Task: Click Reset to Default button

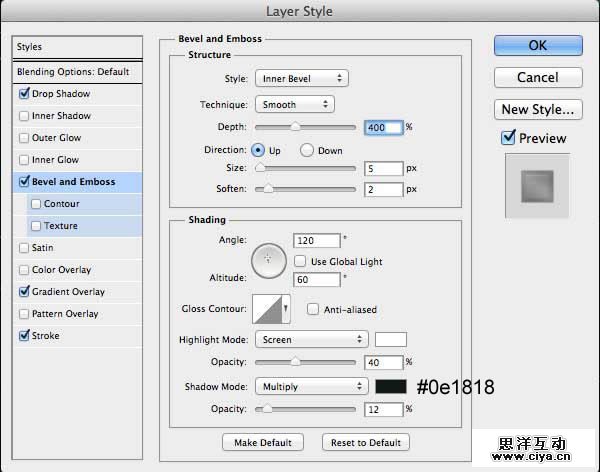Action: coord(366,442)
